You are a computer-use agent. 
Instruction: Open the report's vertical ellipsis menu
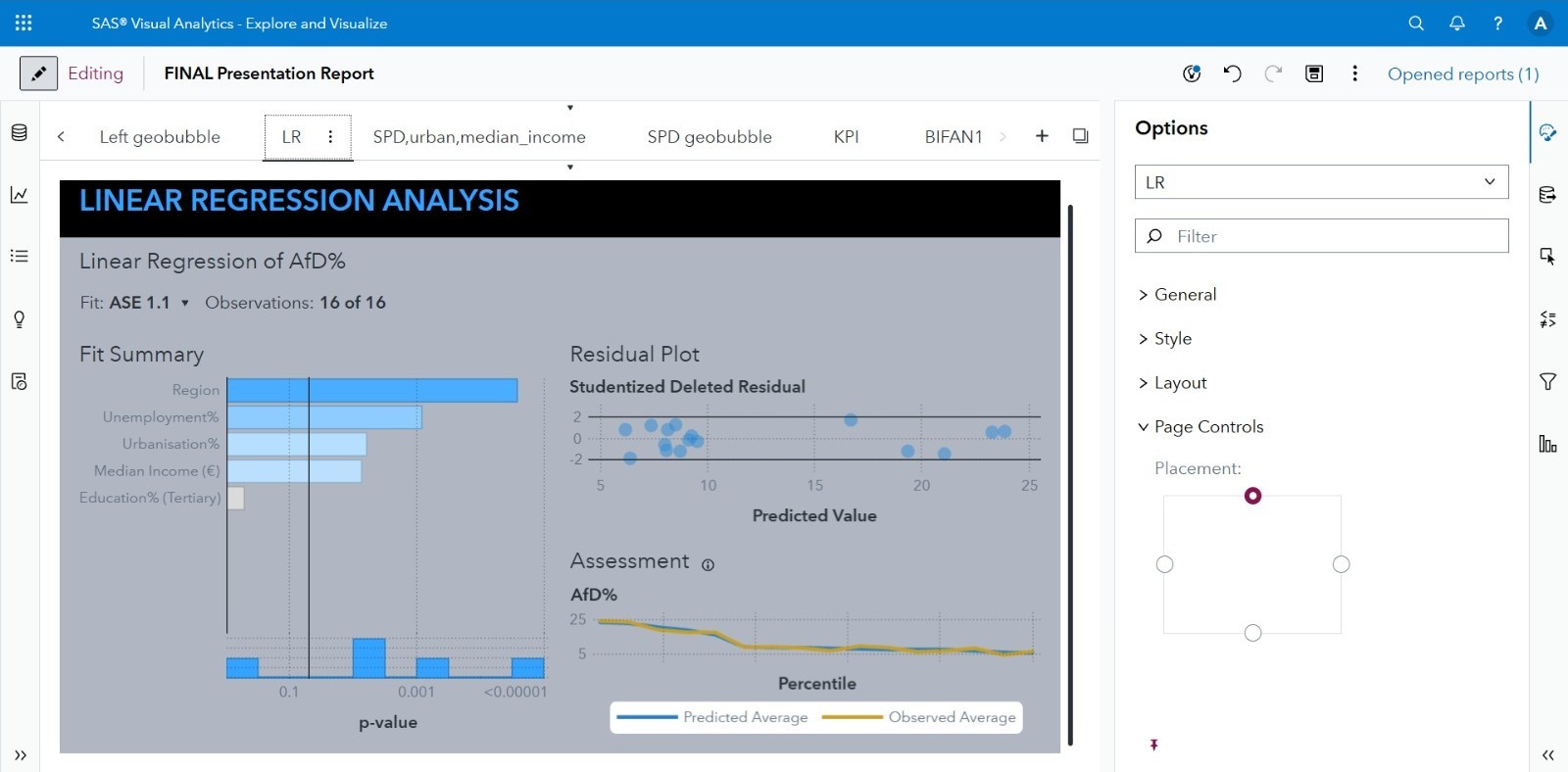[x=1355, y=73]
